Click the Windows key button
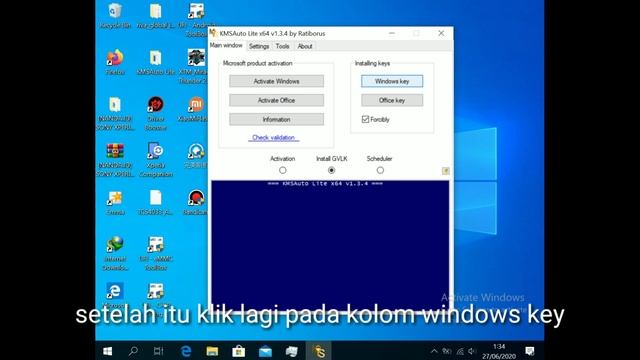Image resolution: width=640 pixels, height=360 pixels. pyautogui.click(x=392, y=81)
